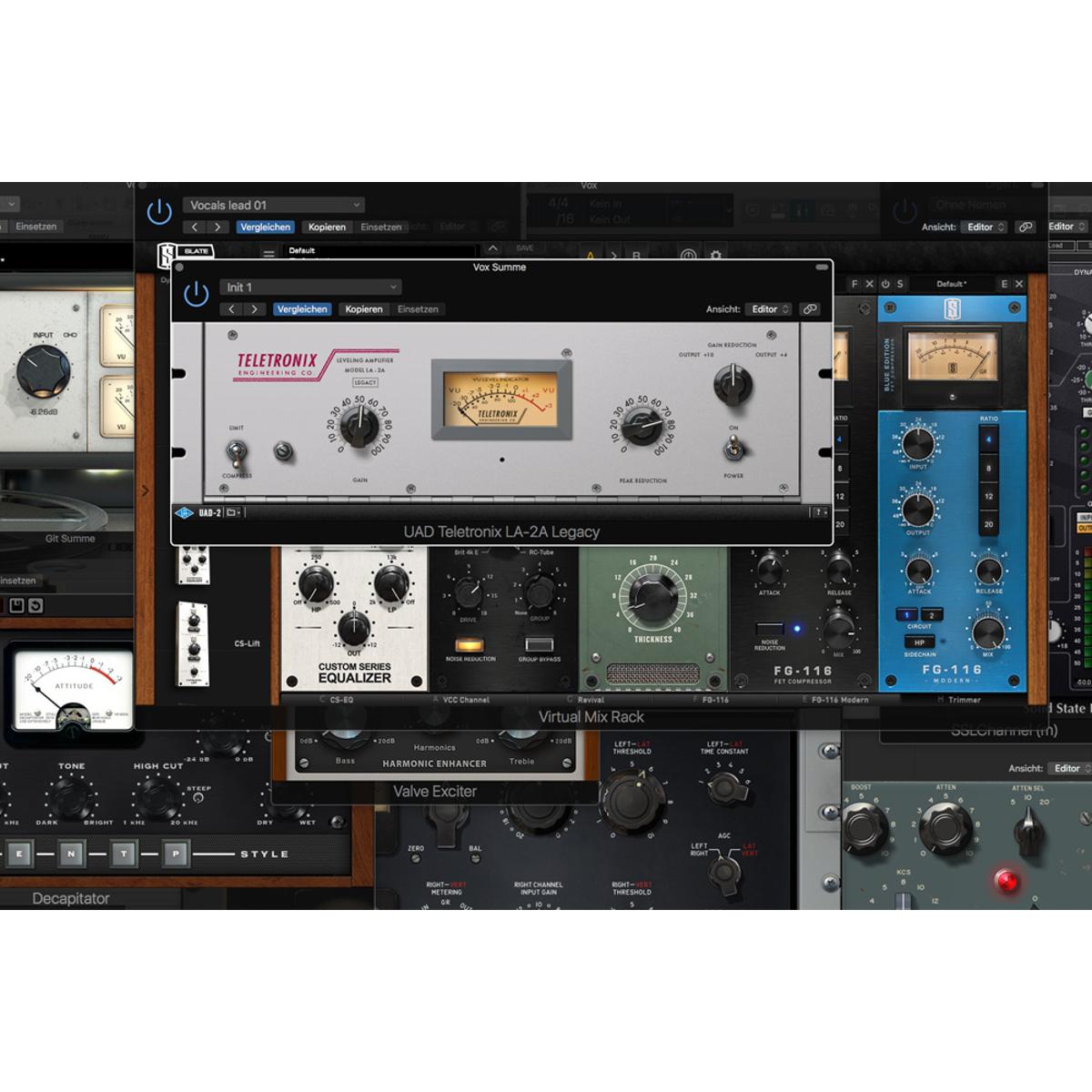Click the F icon in Virtual Mix Rack header
Screen dimensions: 1092x1092
point(854,284)
